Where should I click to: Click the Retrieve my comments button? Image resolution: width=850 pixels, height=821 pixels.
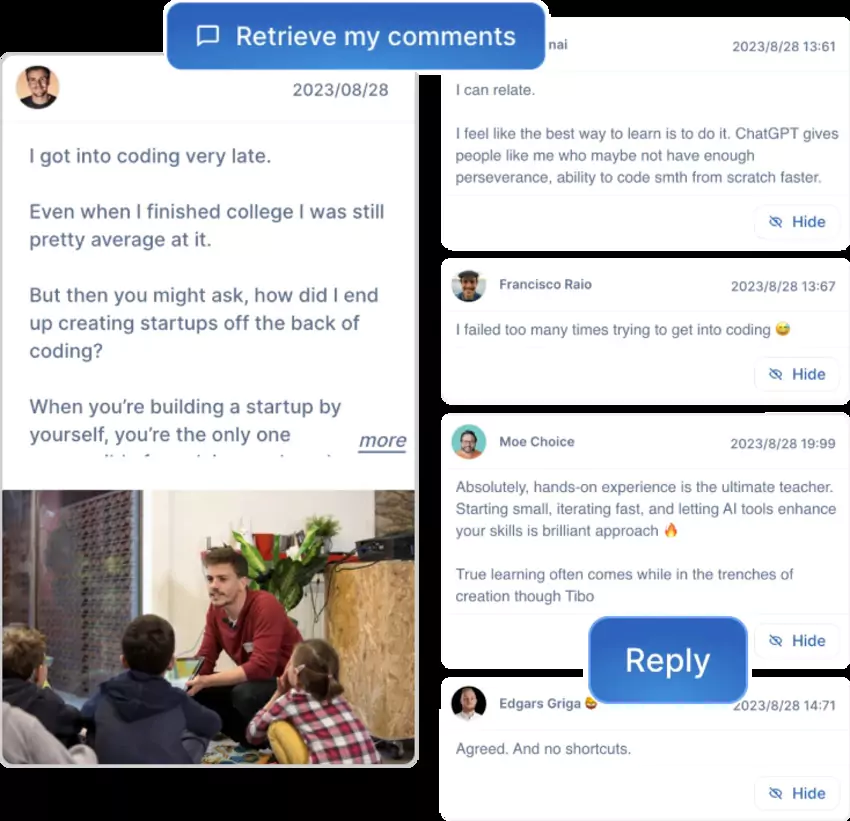click(356, 36)
